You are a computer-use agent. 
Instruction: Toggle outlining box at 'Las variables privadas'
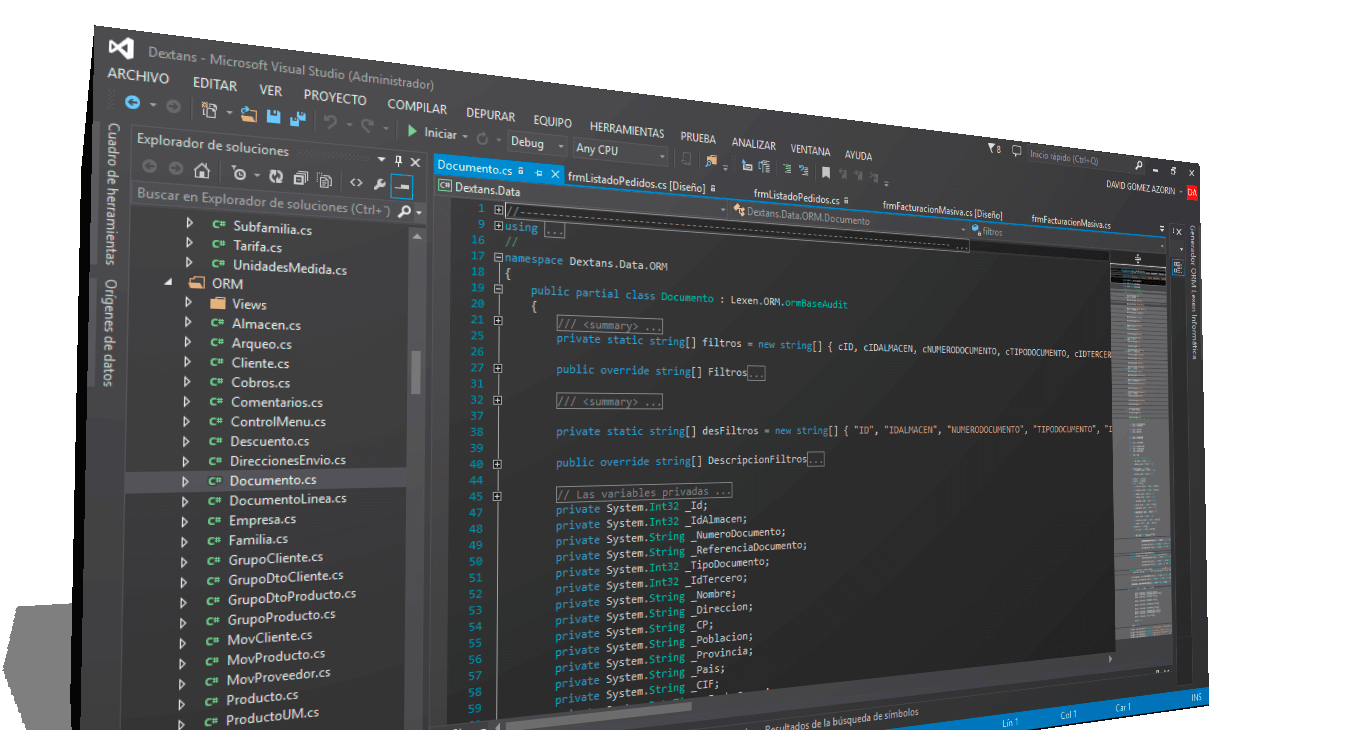click(x=497, y=496)
